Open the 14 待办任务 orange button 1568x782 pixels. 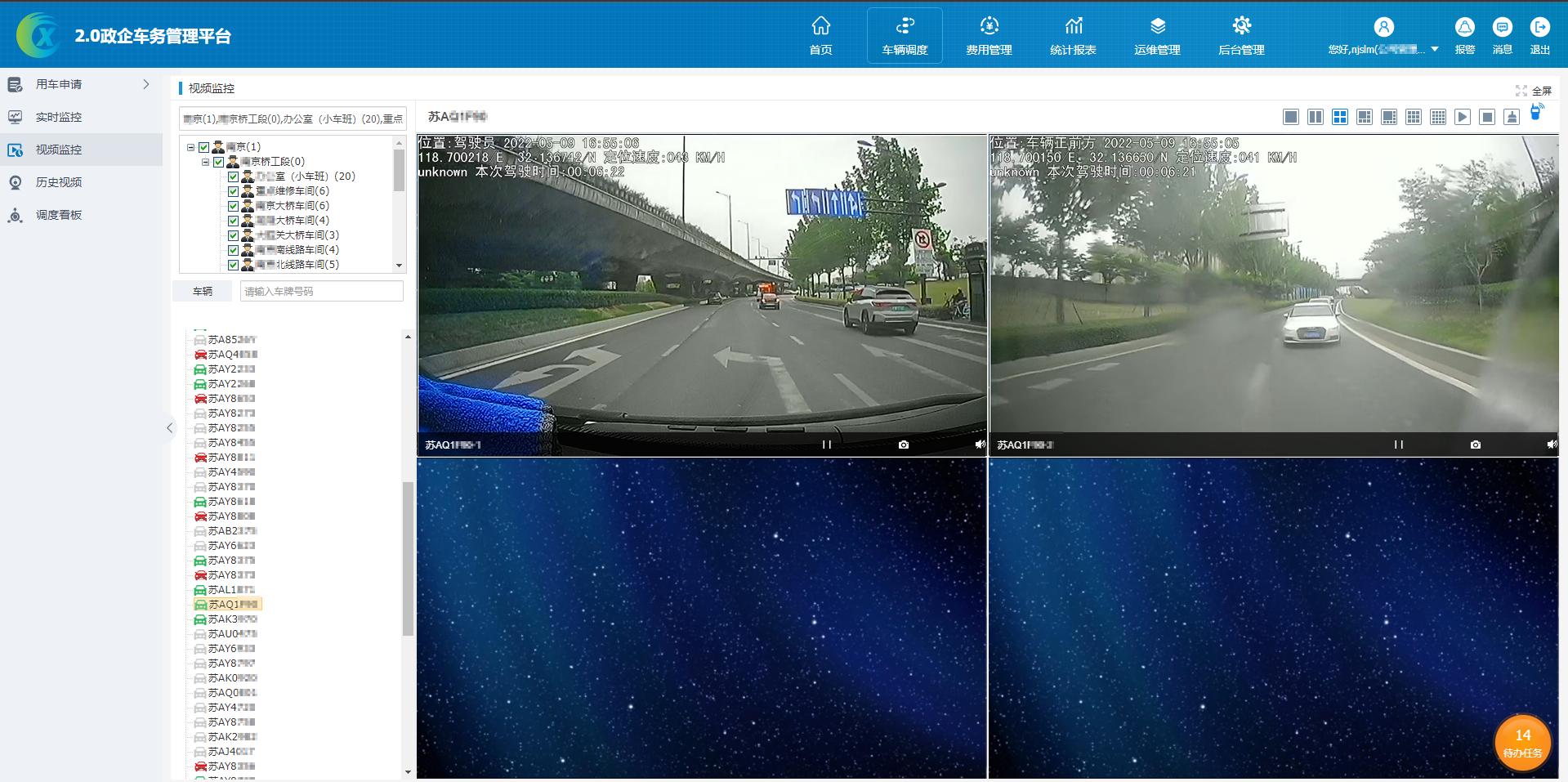[x=1522, y=742]
